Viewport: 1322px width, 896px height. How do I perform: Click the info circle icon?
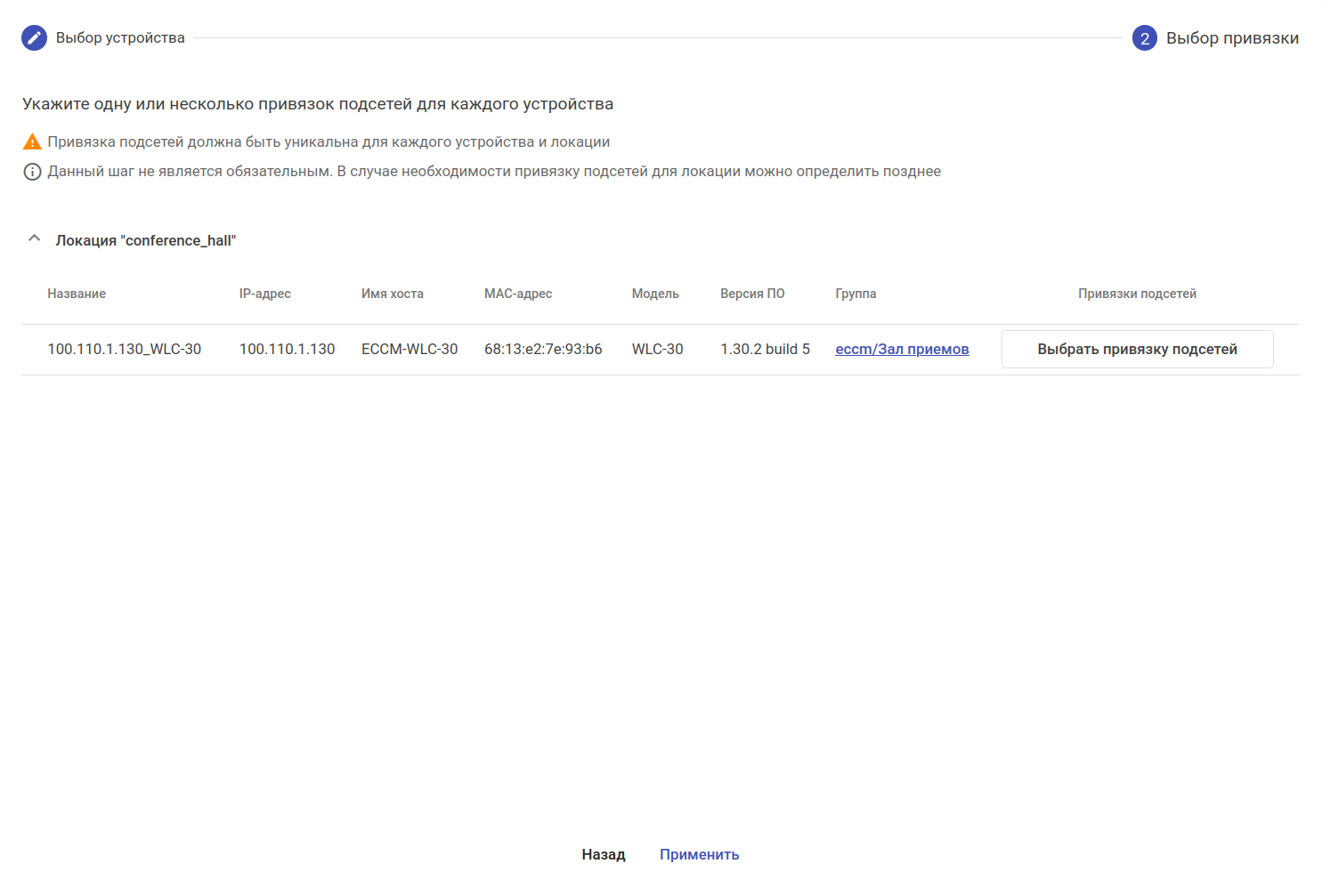tap(32, 172)
